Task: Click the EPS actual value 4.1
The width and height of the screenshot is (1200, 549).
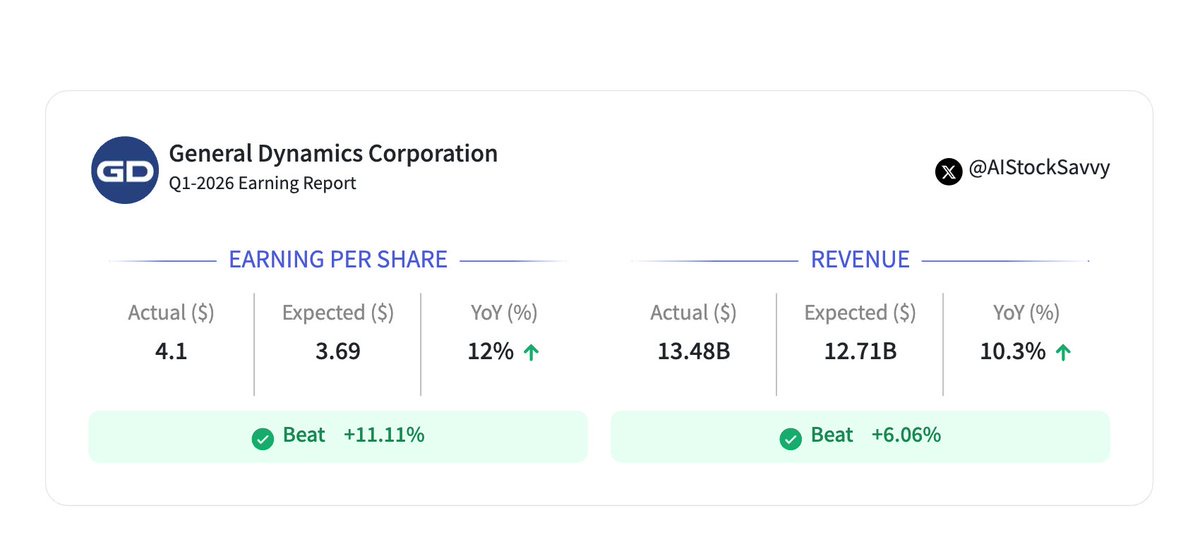Action: coord(171,352)
